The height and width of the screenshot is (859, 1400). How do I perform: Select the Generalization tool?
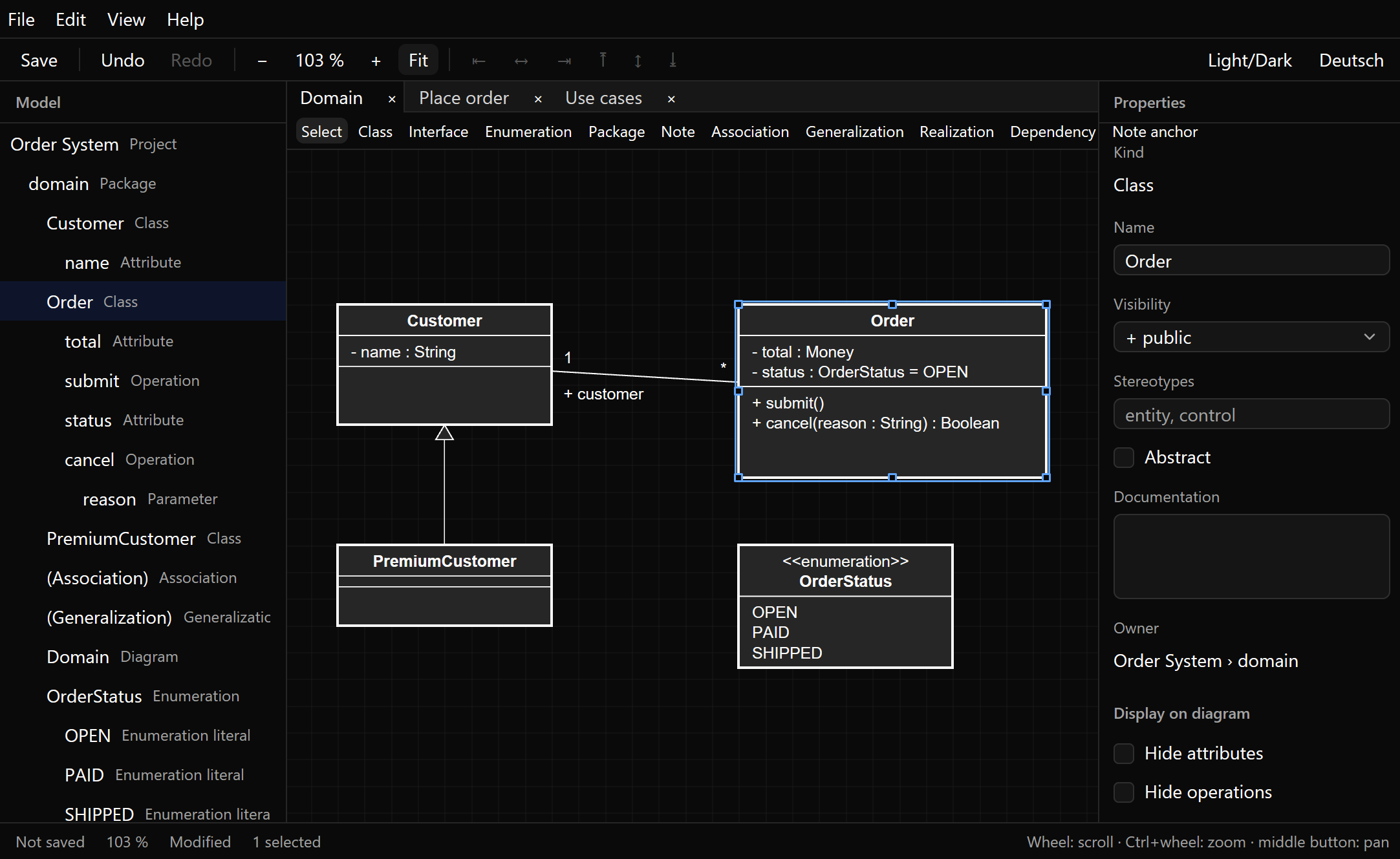pos(854,132)
